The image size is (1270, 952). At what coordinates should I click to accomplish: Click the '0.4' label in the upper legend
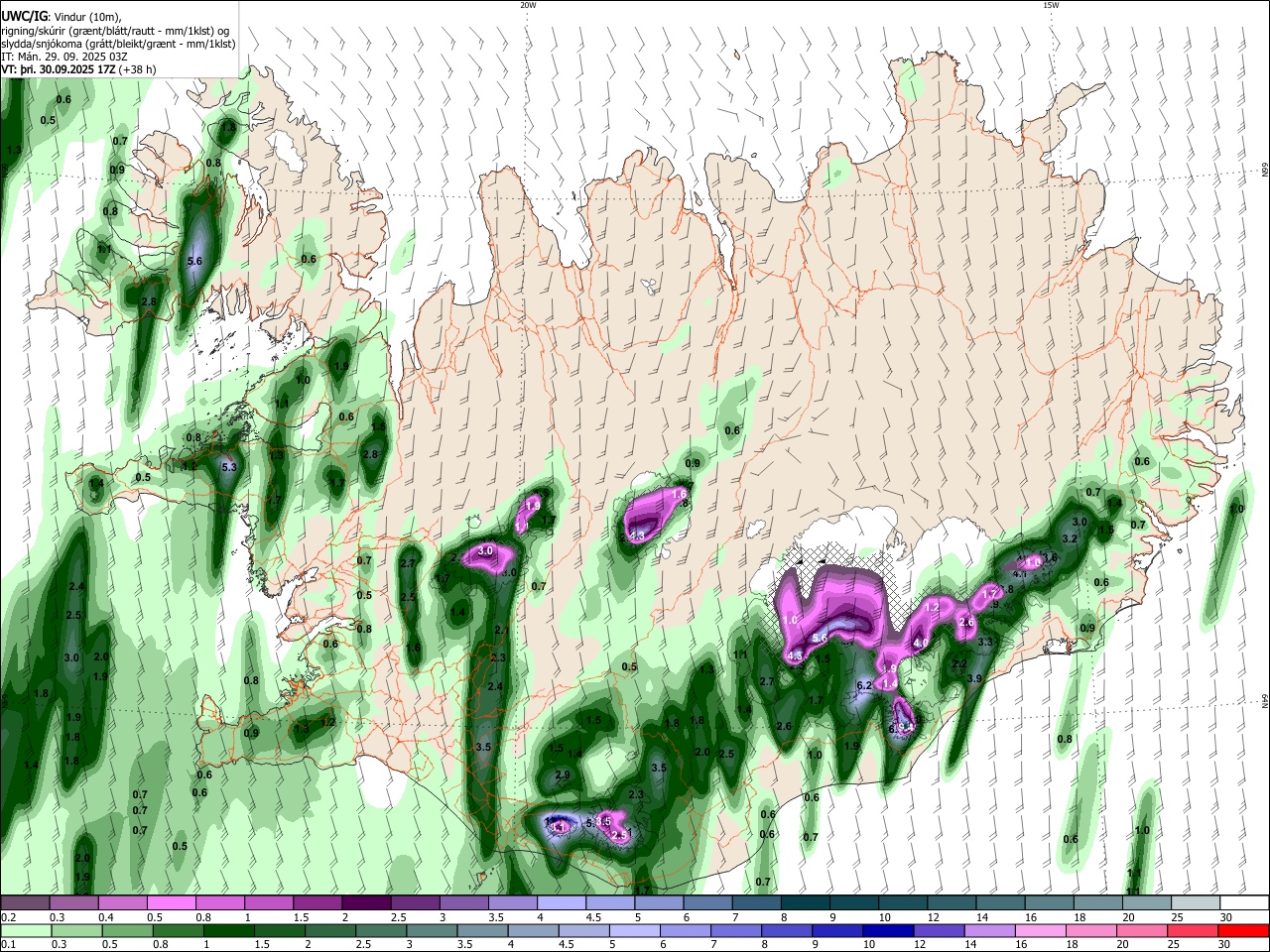point(105,917)
